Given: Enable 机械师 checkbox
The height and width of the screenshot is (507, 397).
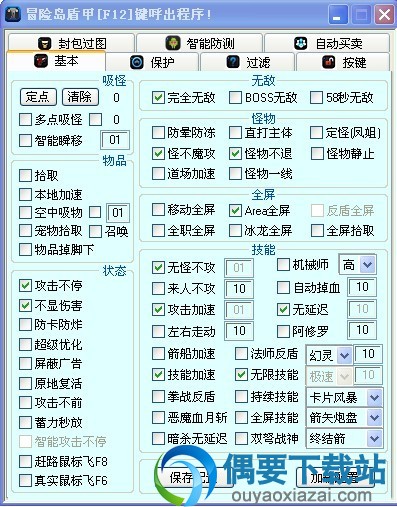Looking at the screenshot, I should click(x=283, y=265).
